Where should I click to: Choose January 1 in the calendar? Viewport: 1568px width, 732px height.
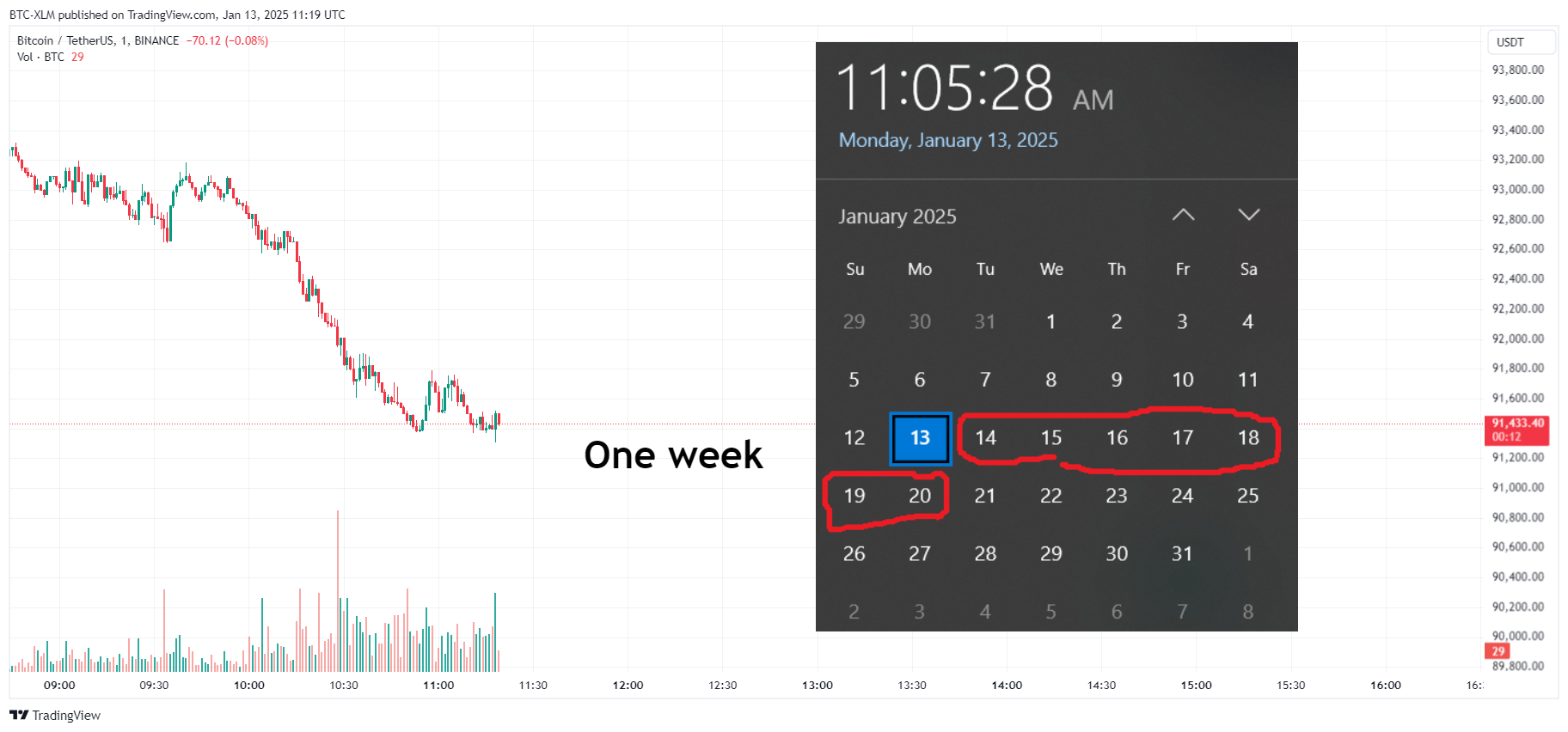[1050, 322]
